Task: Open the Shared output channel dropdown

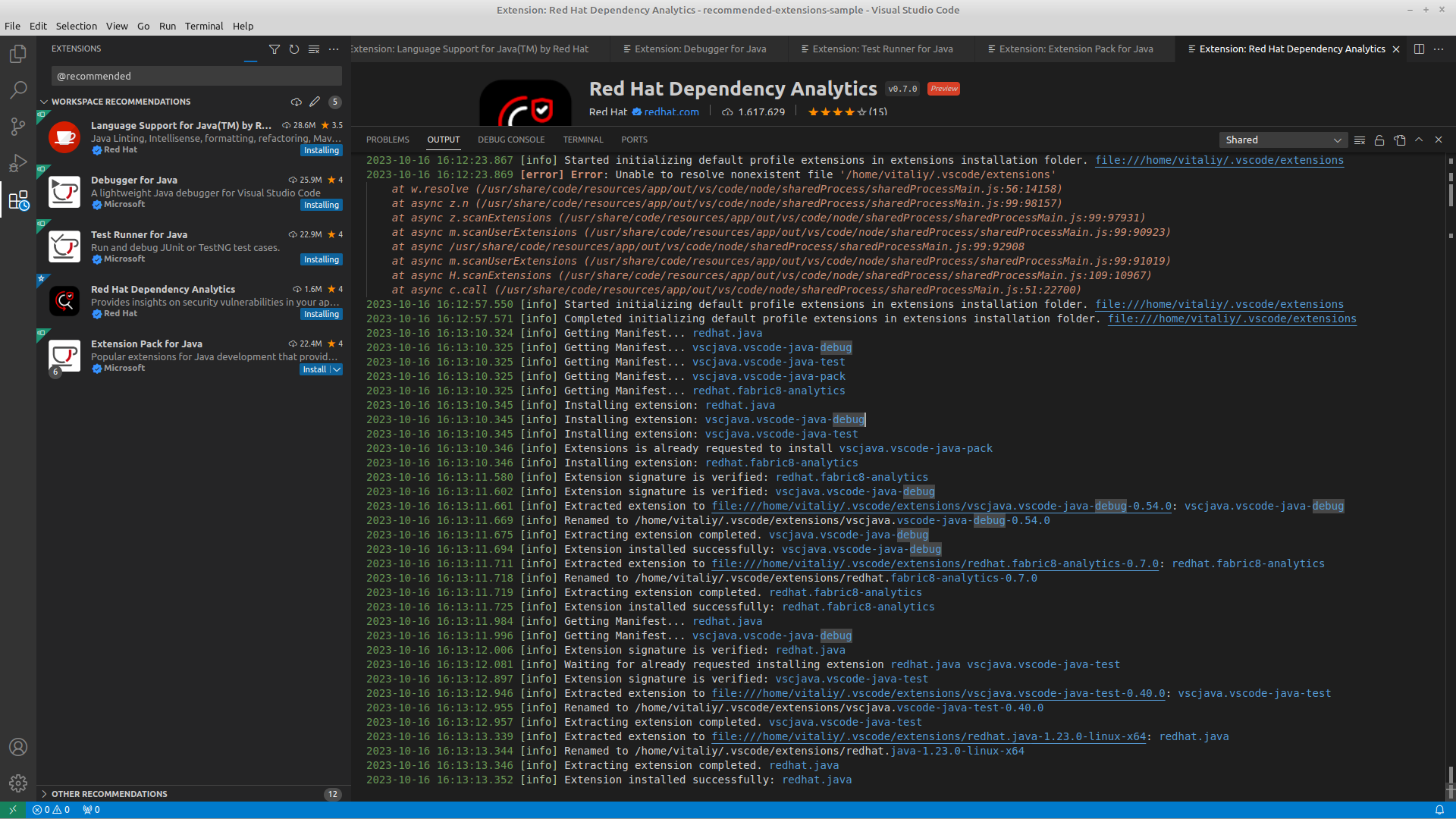Action: pyautogui.click(x=1283, y=140)
